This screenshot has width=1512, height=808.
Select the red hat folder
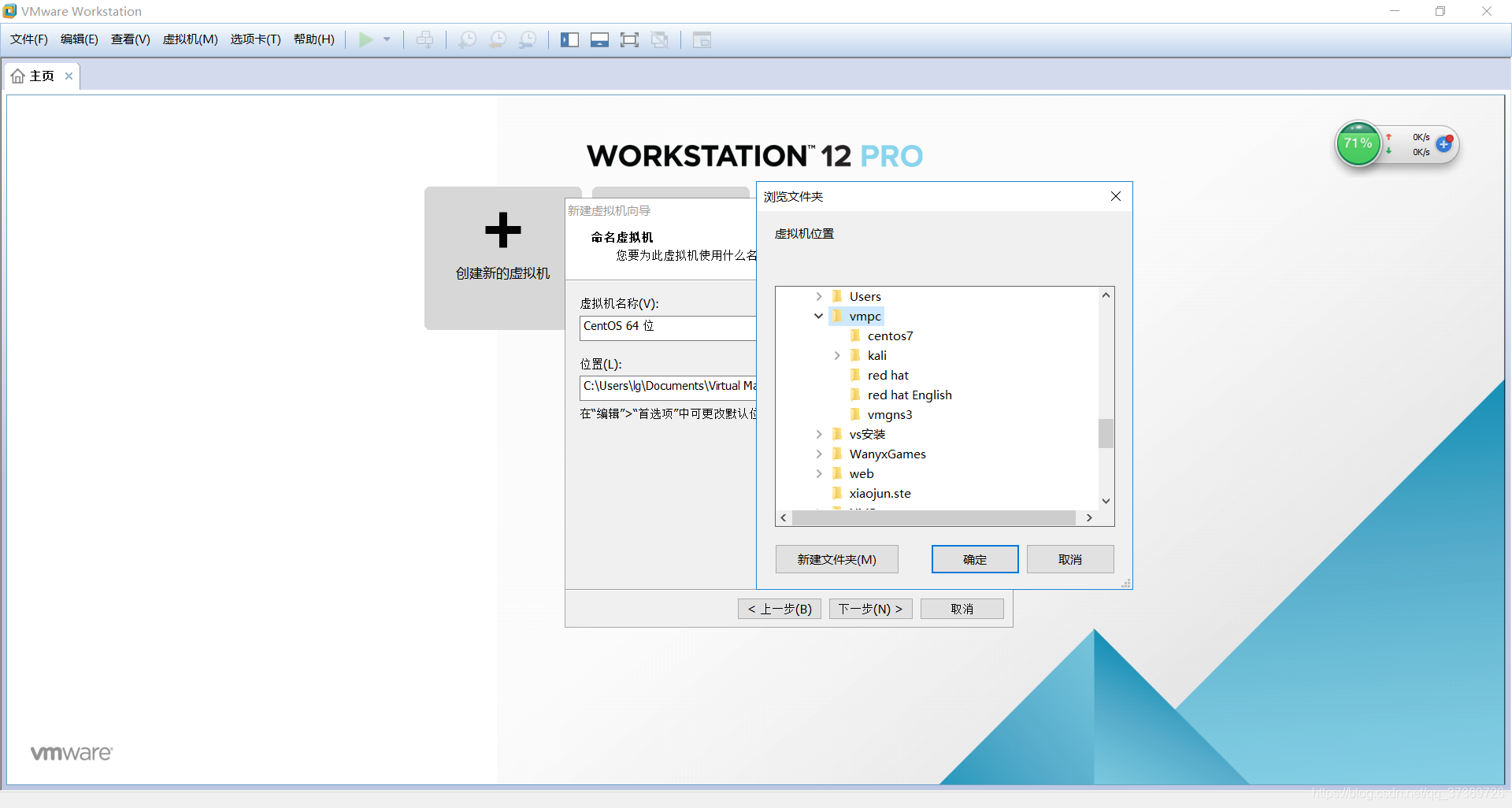tap(888, 375)
